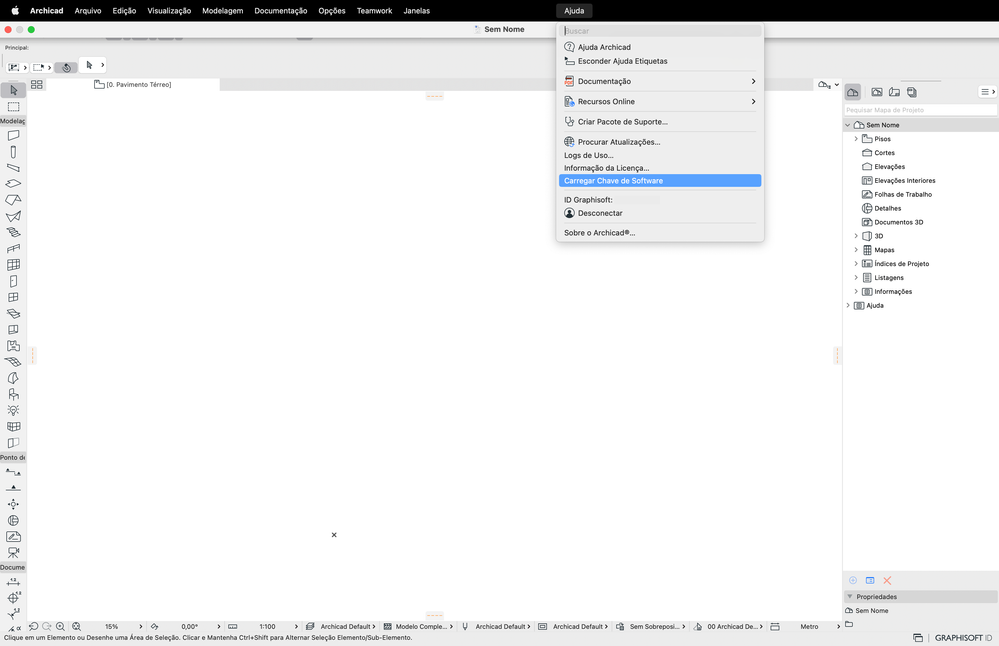Select the Stair tool
Screen dimensions: 999x646
(x=13, y=233)
